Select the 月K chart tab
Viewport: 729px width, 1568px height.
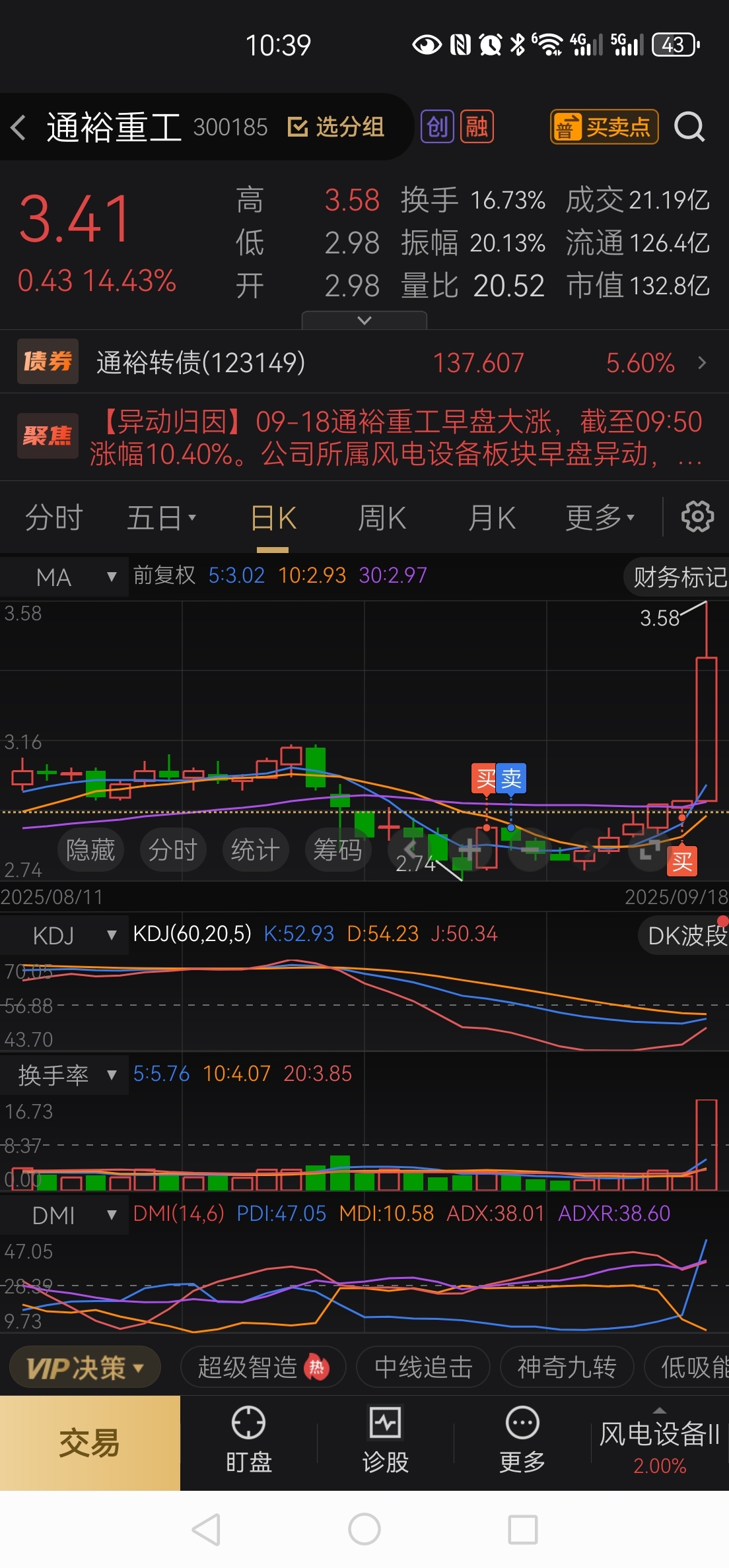click(x=491, y=518)
